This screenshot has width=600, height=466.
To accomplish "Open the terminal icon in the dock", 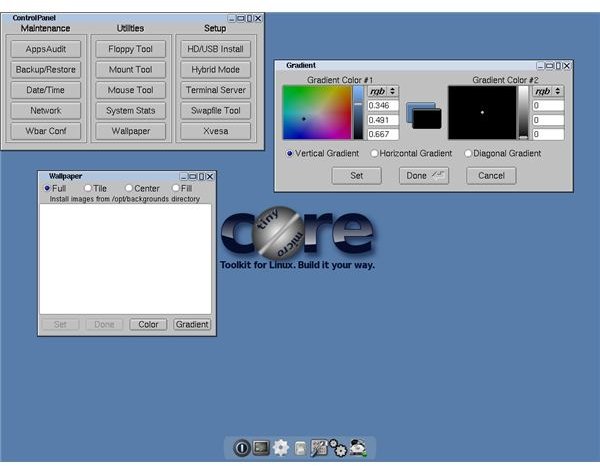I will [x=261, y=447].
